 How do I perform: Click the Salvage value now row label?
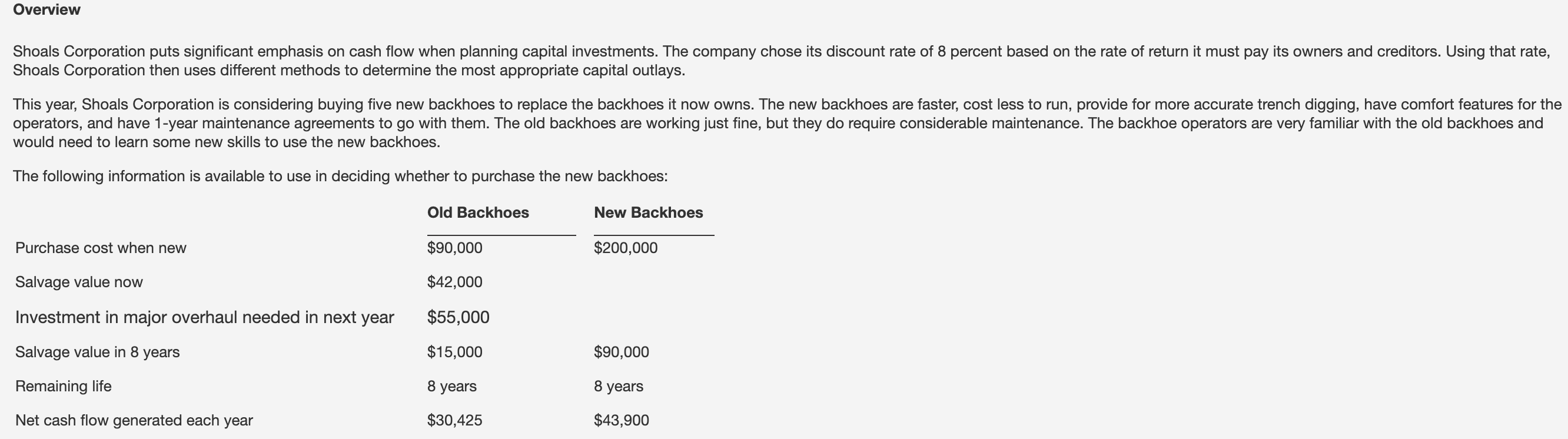(x=79, y=282)
